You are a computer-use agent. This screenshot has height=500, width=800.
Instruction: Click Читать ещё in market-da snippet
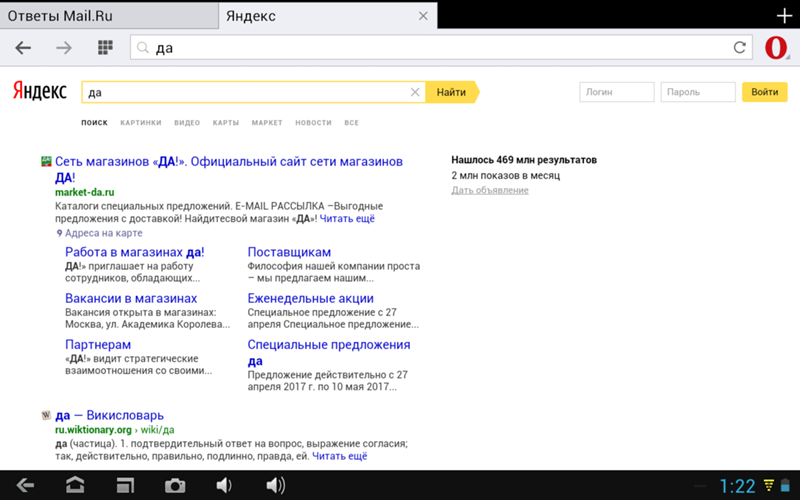(347, 218)
